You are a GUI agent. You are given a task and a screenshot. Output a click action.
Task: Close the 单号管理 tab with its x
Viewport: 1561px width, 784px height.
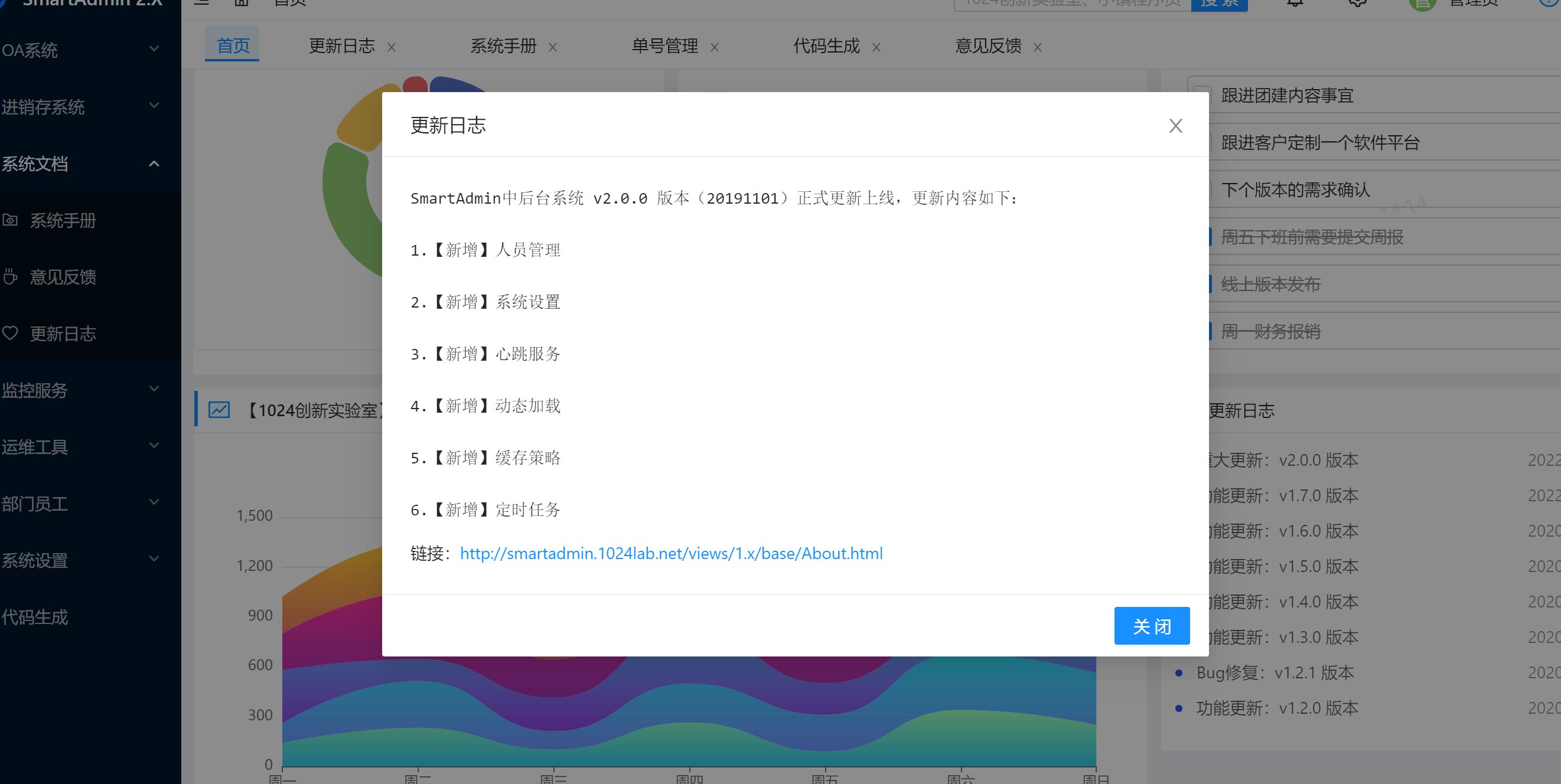pos(715,47)
